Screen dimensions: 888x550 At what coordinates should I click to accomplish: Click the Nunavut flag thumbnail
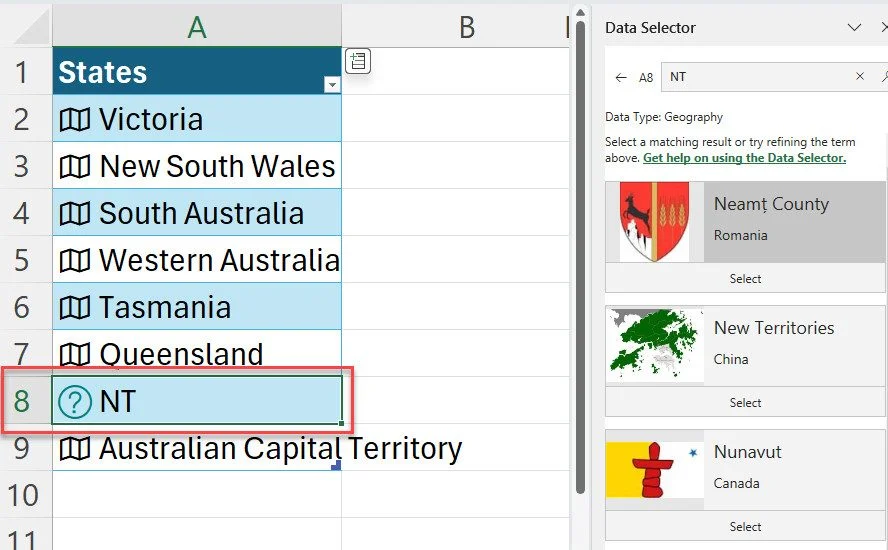[655, 470]
